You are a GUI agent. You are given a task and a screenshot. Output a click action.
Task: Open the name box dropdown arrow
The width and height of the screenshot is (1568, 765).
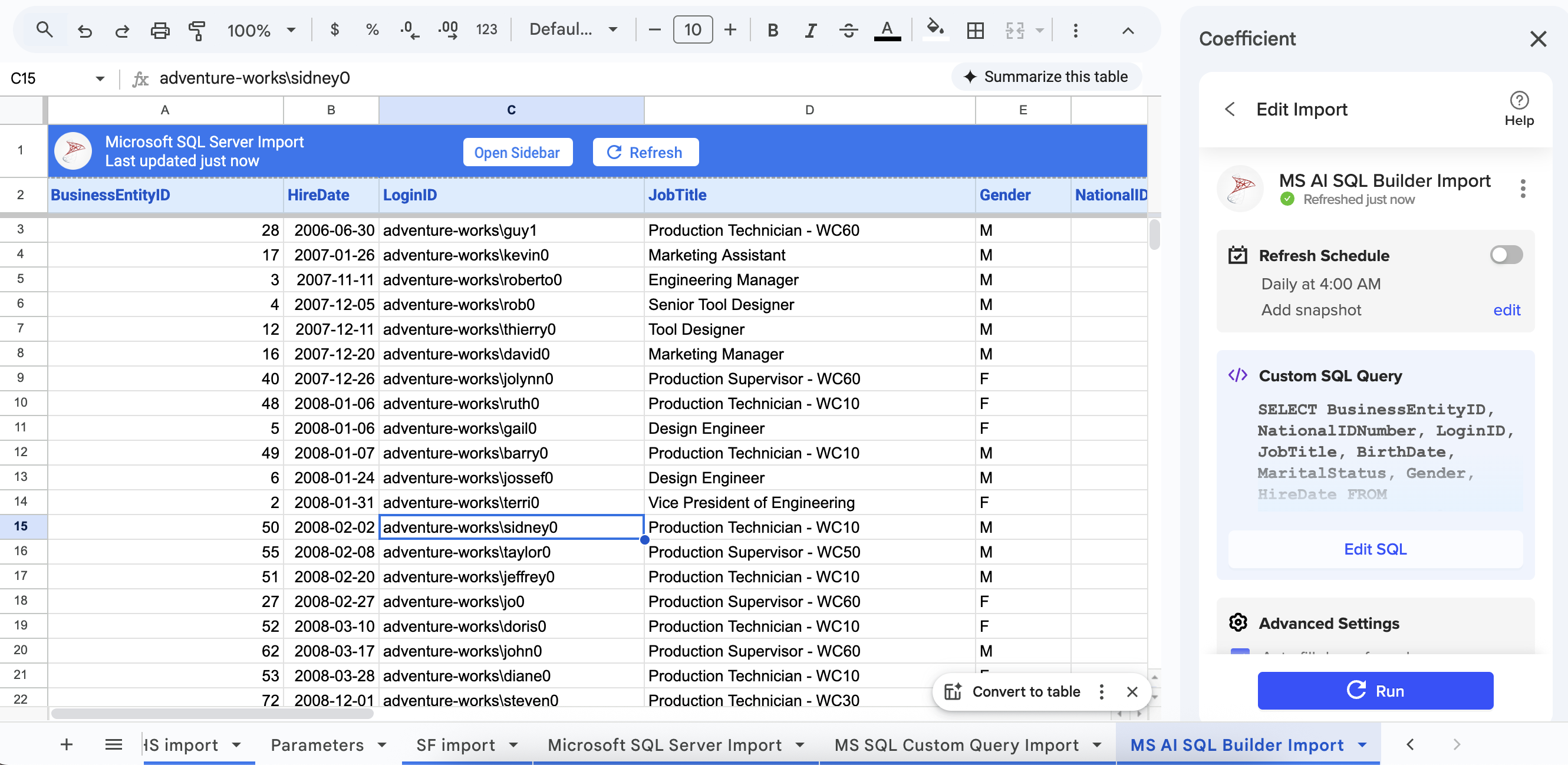point(100,78)
